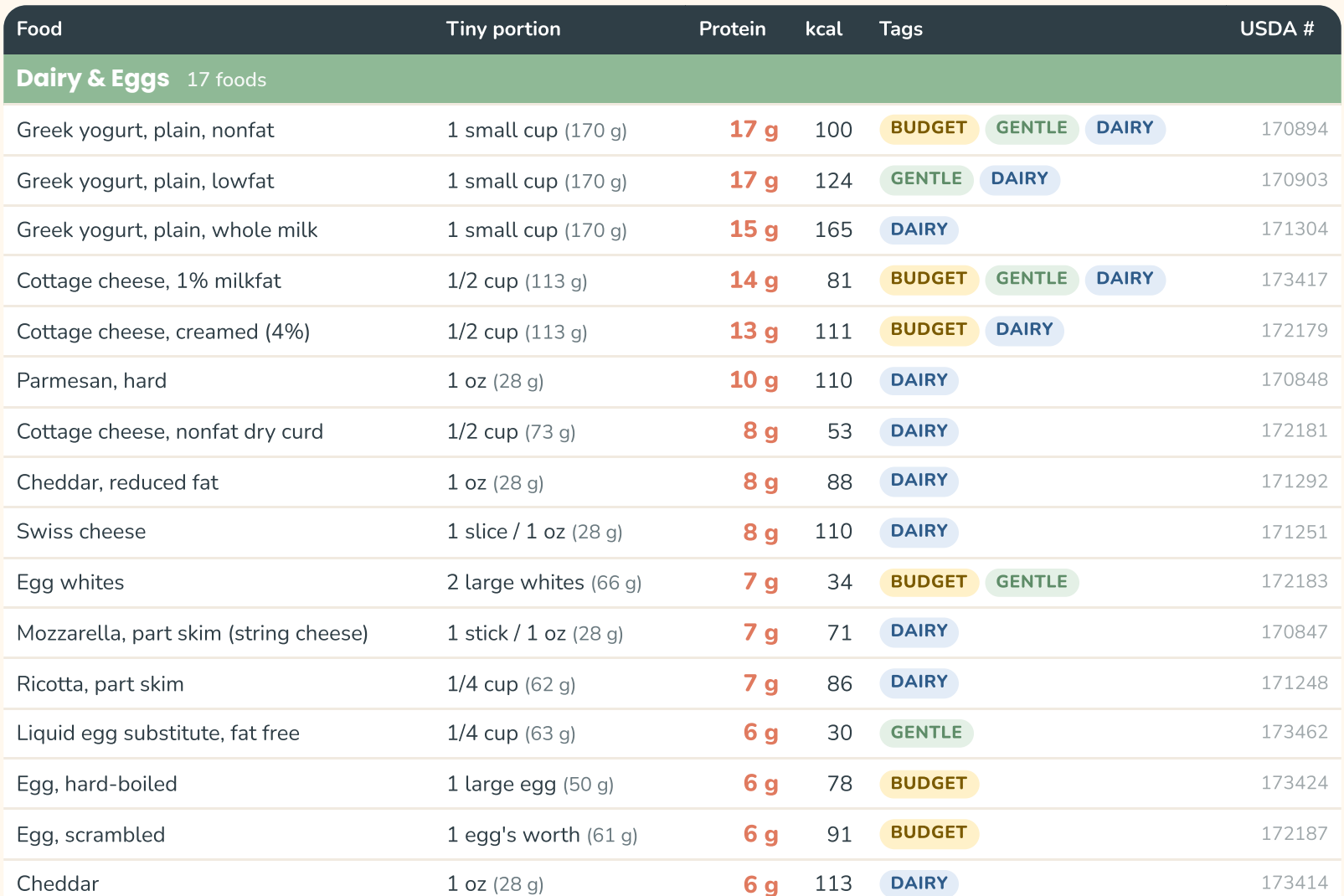1344x896 pixels.
Task: Click the GENTLE tag on Cottage cheese 1% row
Action: coord(1032,279)
